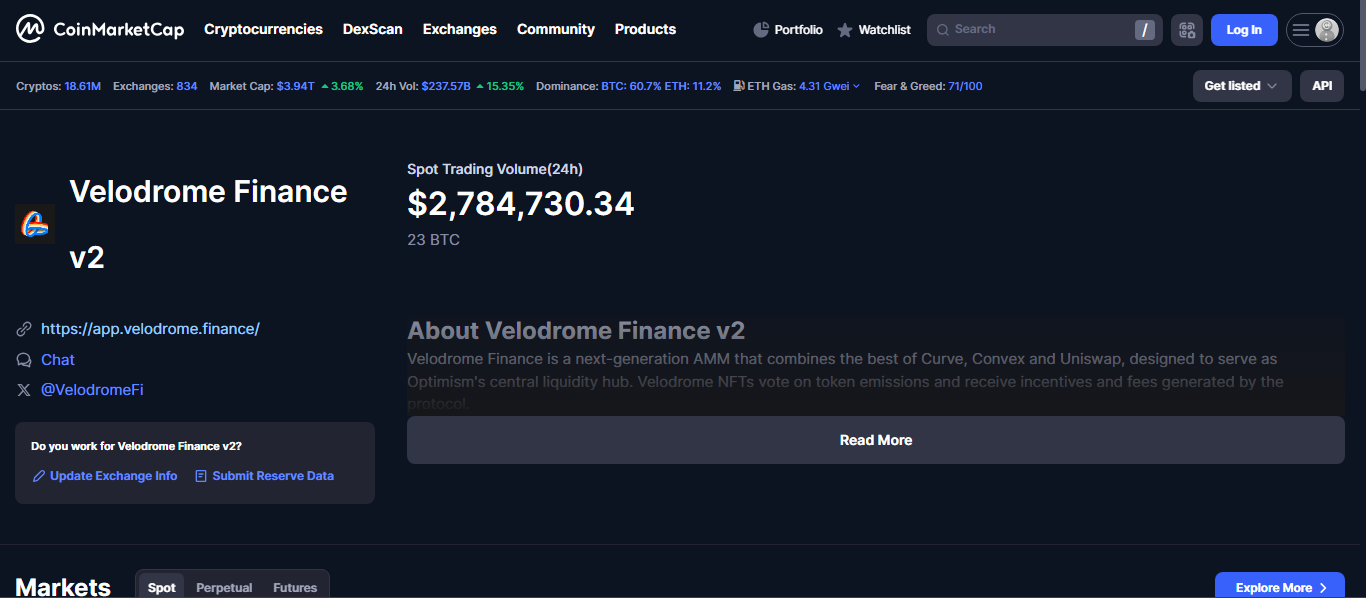Click the ETH gas pump icon
The width and height of the screenshot is (1366, 598).
tap(739, 86)
